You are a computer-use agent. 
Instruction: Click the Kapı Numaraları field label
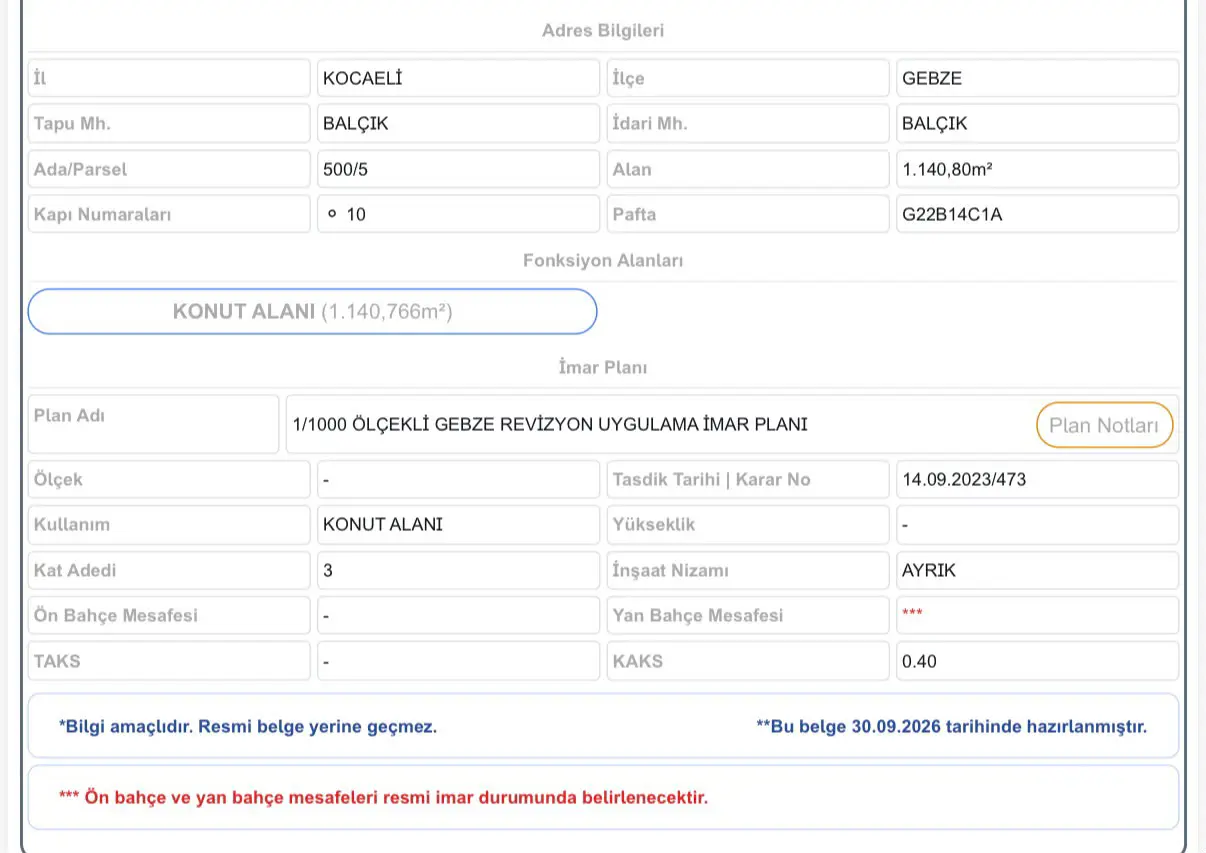[x=102, y=214]
